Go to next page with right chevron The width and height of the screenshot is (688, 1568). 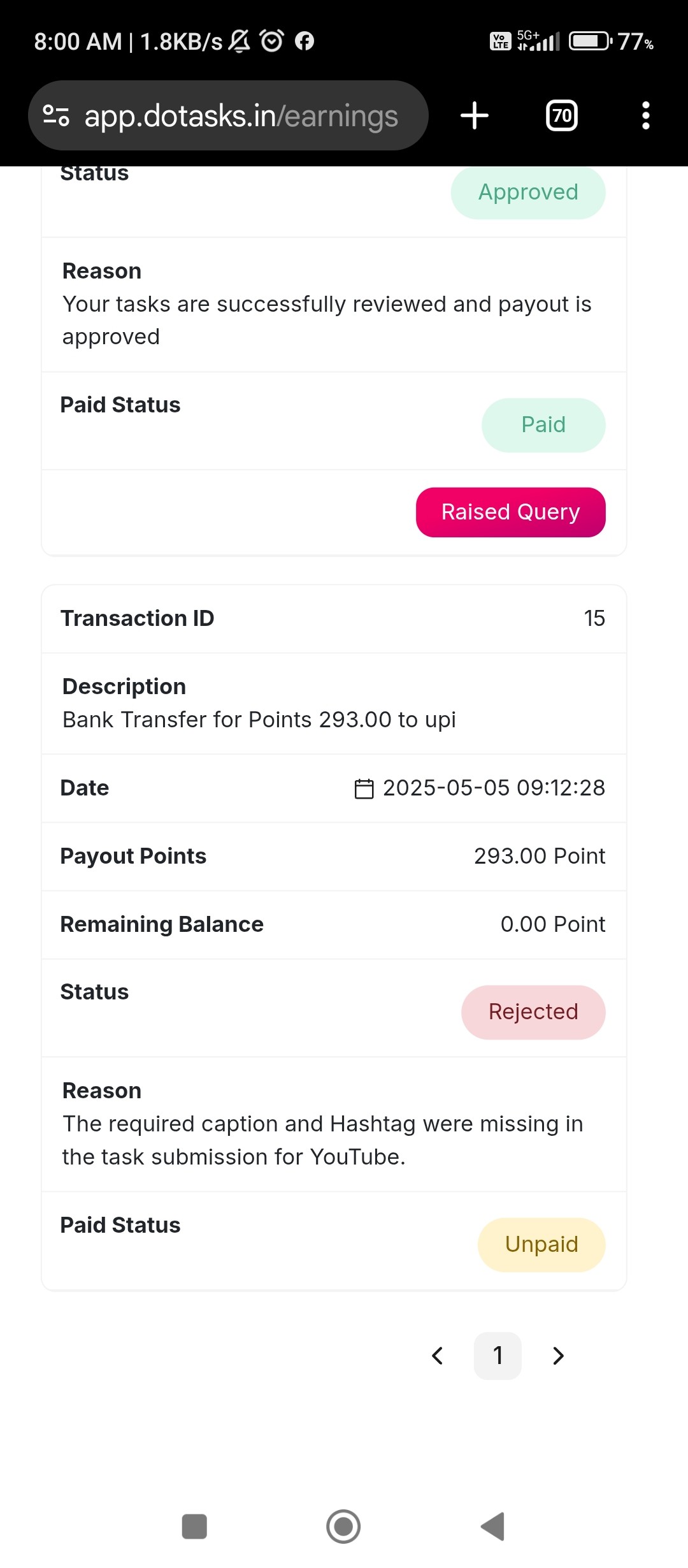(558, 1356)
